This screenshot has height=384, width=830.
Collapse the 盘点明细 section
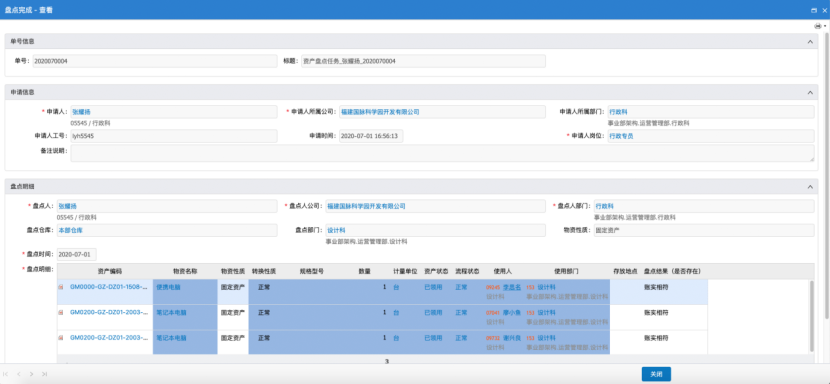[809, 186]
